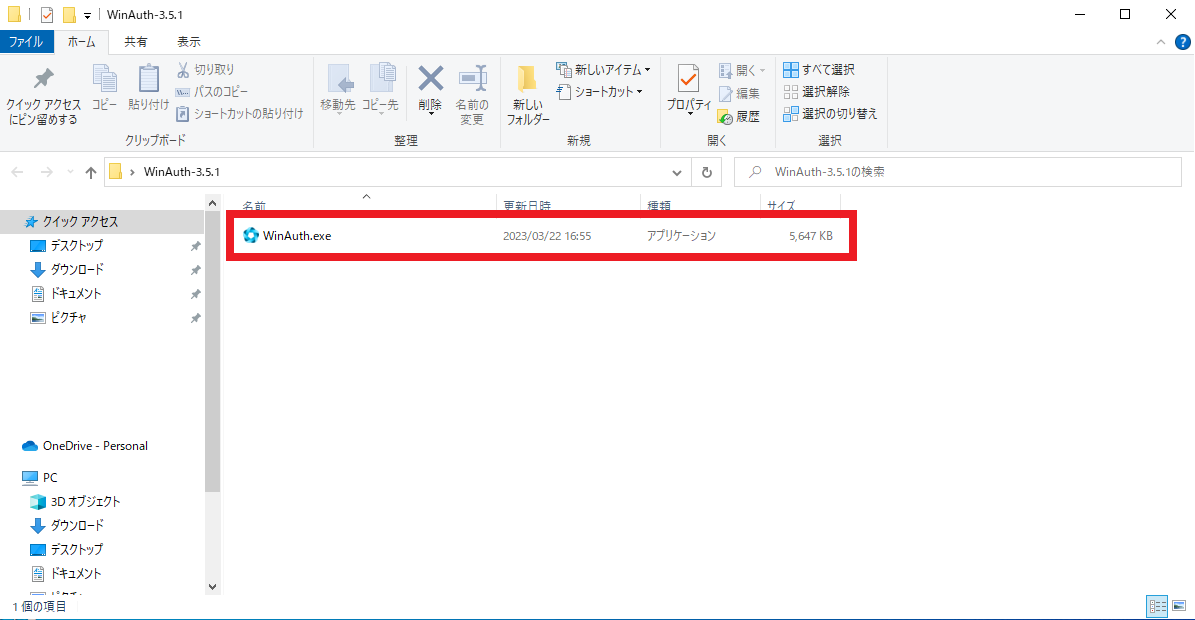
Task: Switch to large icons view layout
Action: click(1179, 606)
